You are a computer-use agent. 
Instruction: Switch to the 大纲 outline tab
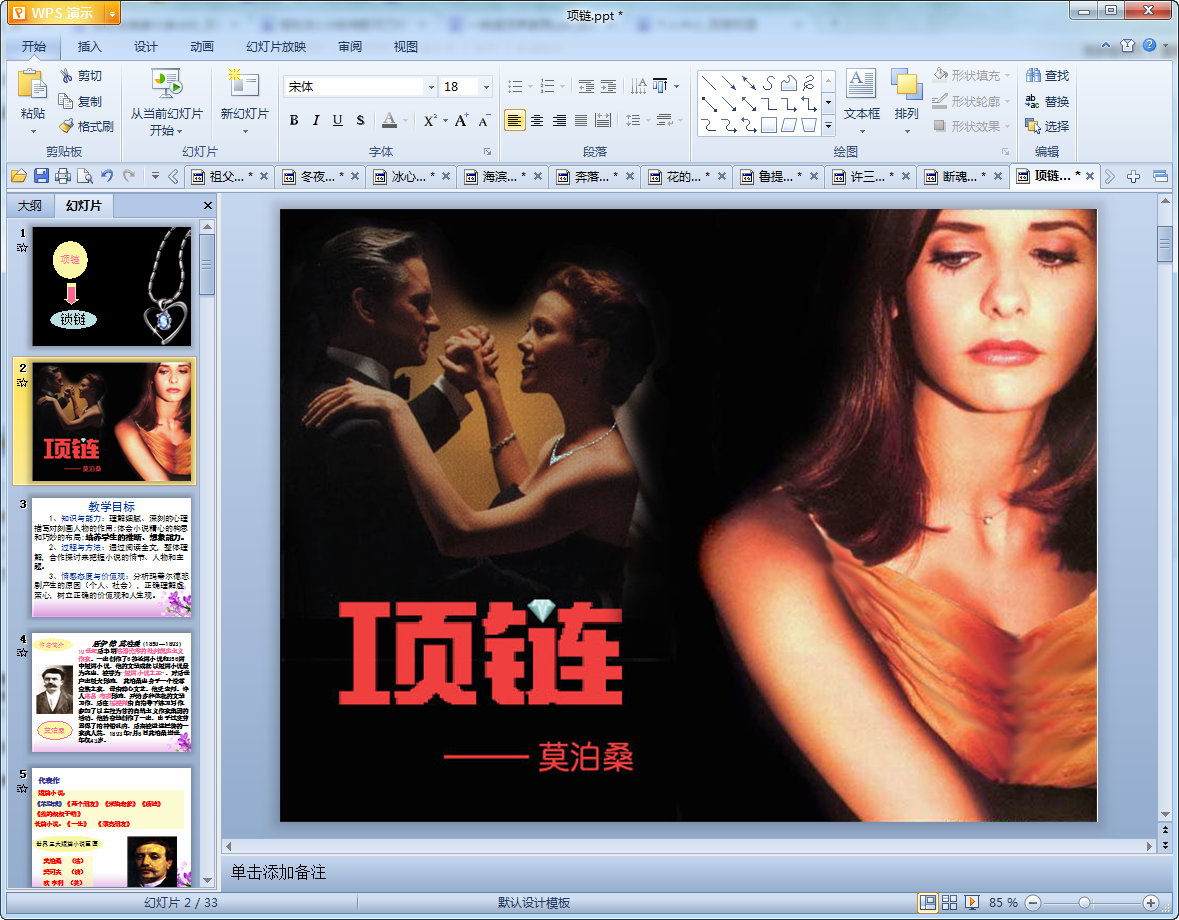(30, 206)
